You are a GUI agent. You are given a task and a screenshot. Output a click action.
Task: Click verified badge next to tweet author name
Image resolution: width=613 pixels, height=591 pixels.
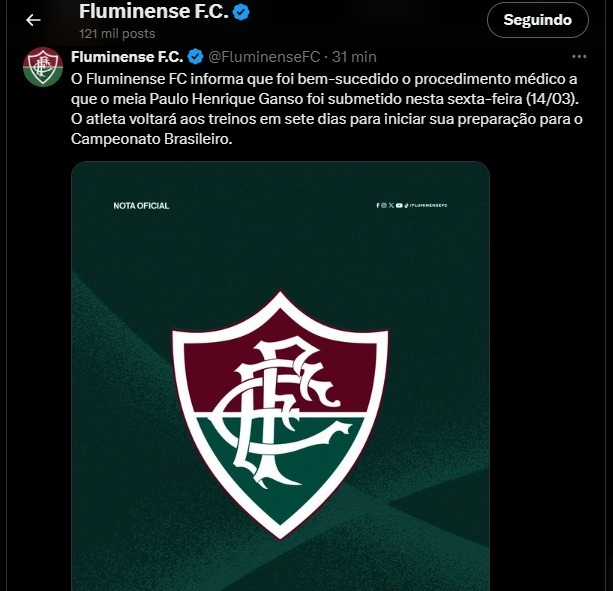pos(195,57)
